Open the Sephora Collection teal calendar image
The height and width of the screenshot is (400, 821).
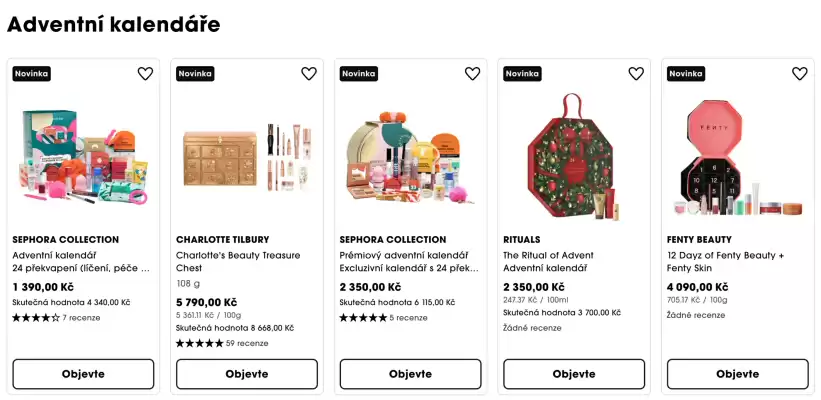tap(83, 157)
